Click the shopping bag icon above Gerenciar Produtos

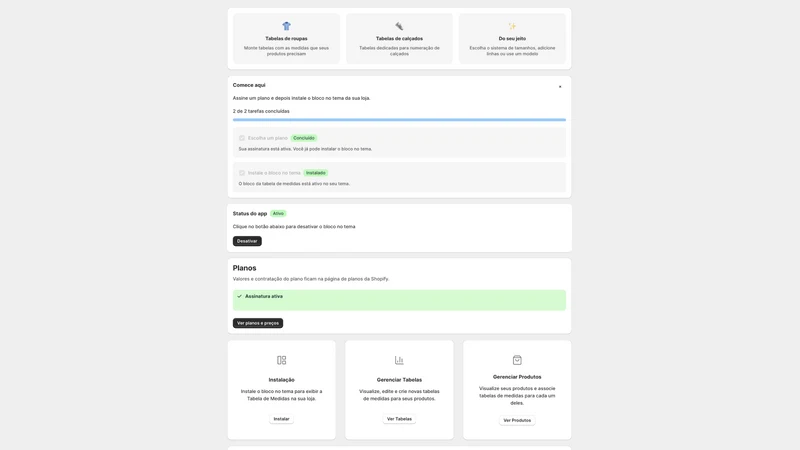[x=517, y=360]
